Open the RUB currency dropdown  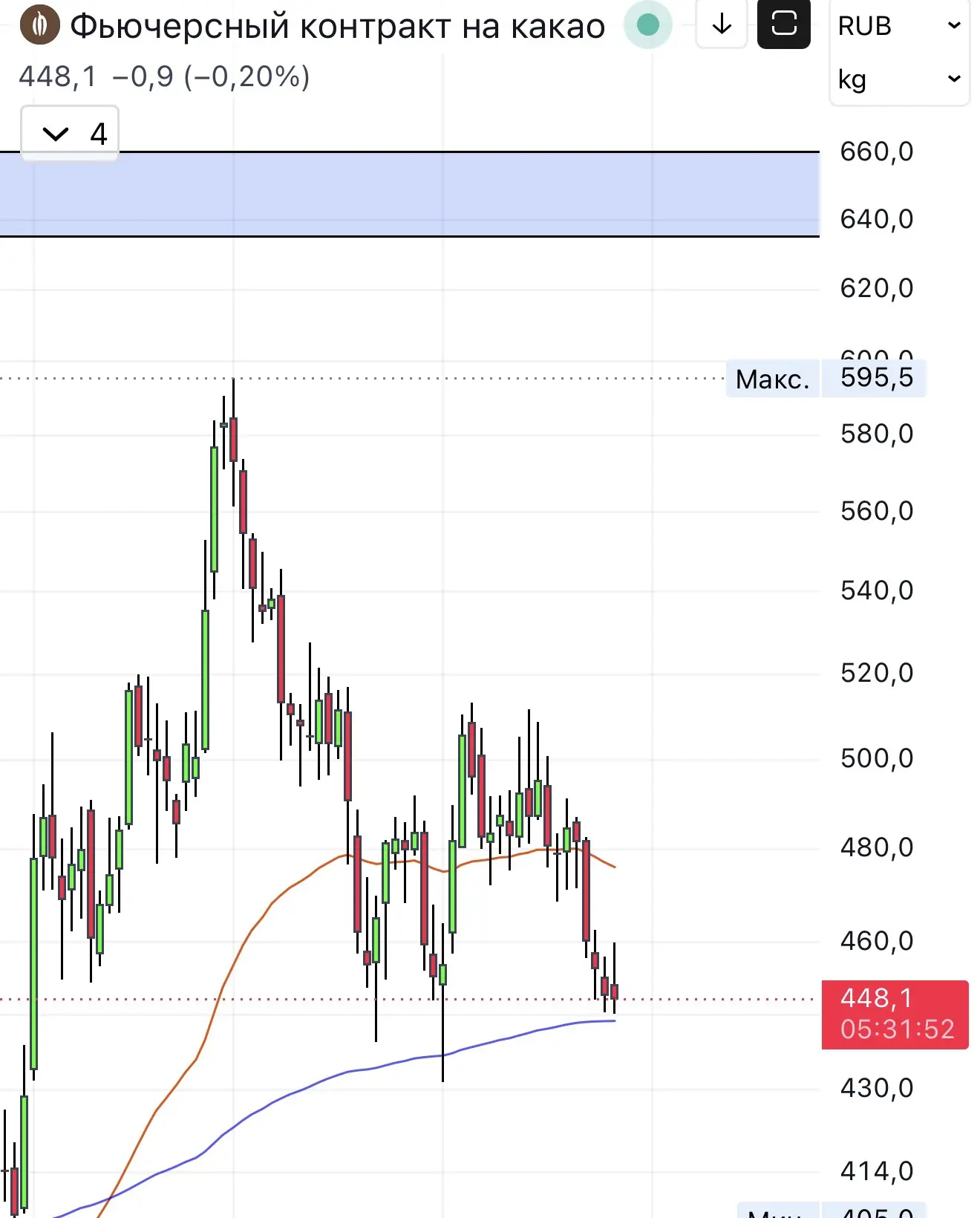coord(899,26)
